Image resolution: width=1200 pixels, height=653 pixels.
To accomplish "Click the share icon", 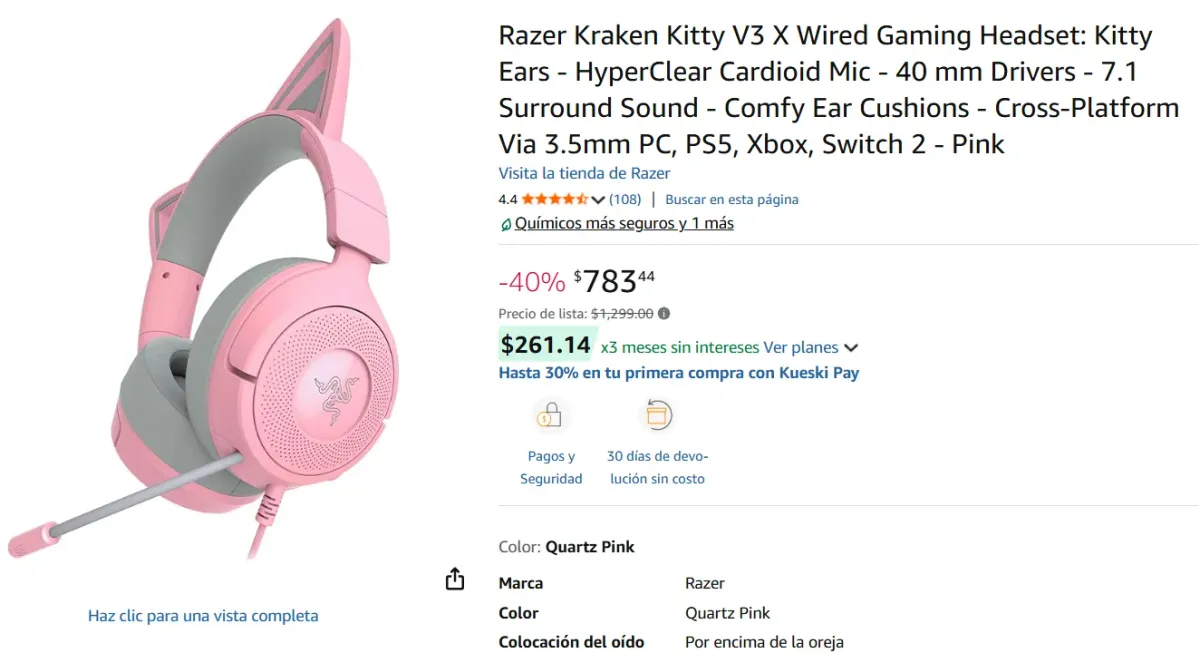I will click(x=455, y=578).
